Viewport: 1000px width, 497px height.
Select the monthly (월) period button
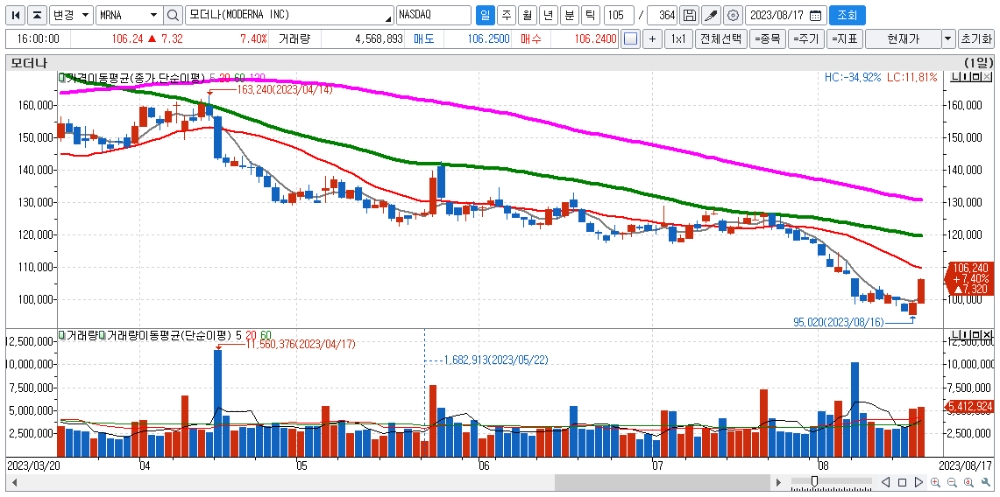(527, 15)
